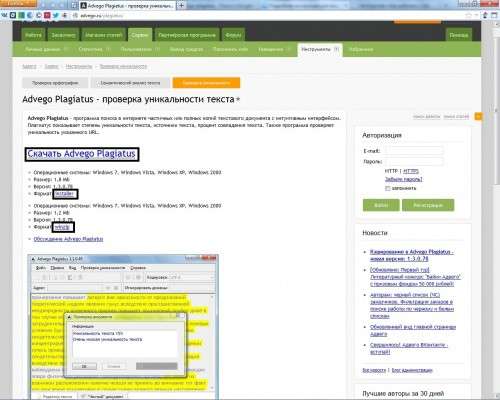Click the green 'Регистрация' button

(428, 205)
